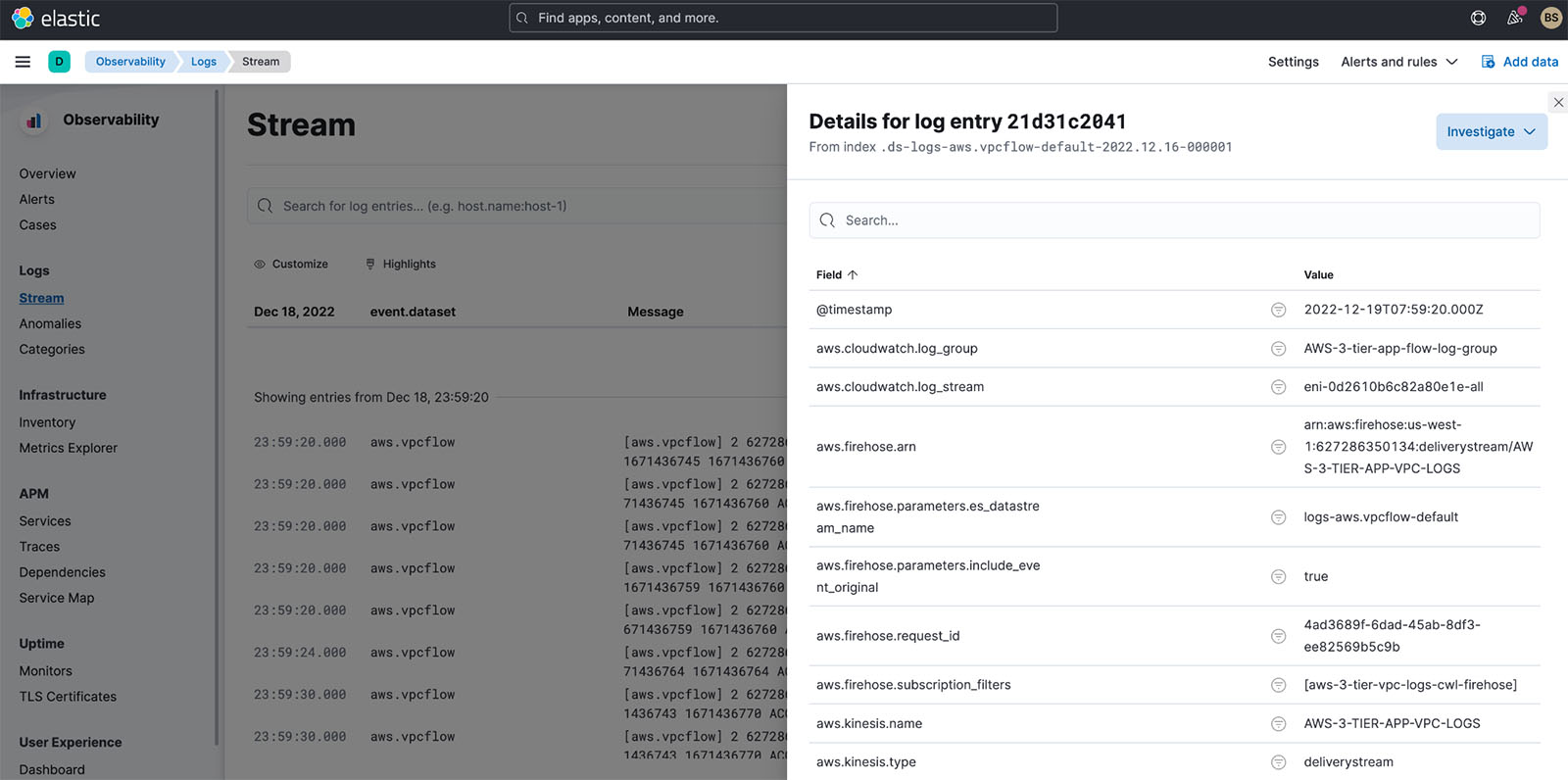This screenshot has height=780, width=1568.
Task: Select Stream under Logs
Action: point(41,298)
